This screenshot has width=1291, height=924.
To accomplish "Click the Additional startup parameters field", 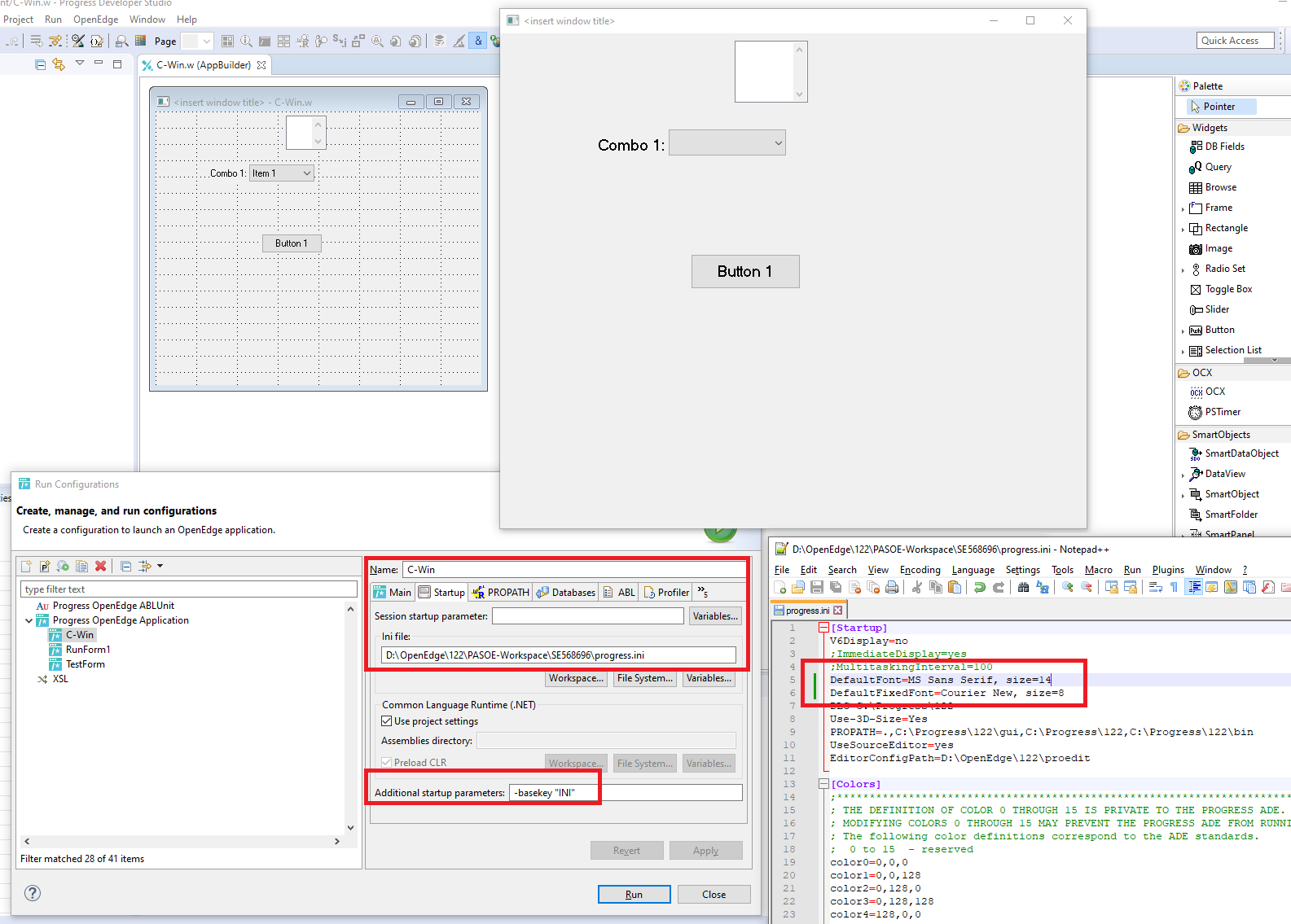I will pos(626,792).
